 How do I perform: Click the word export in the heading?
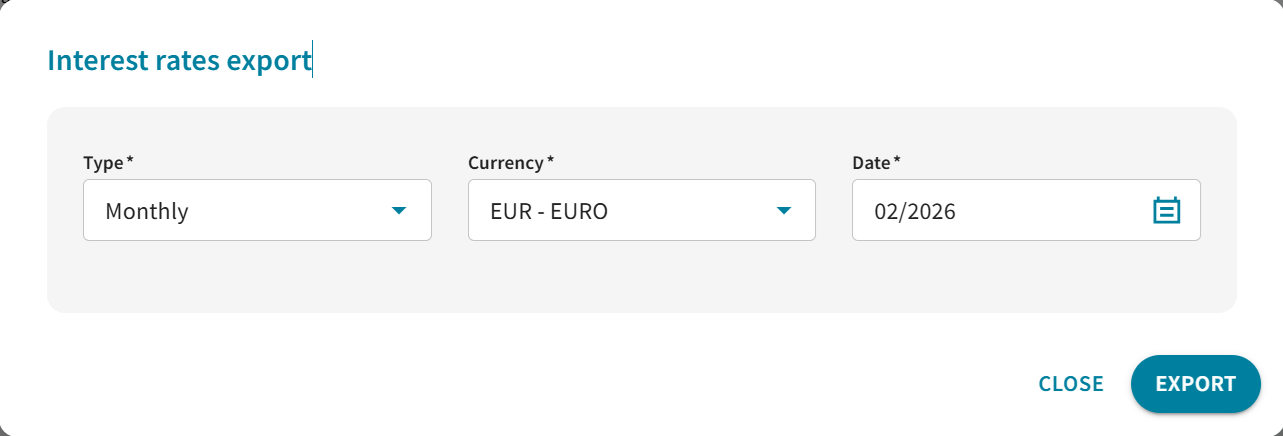tap(269, 61)
